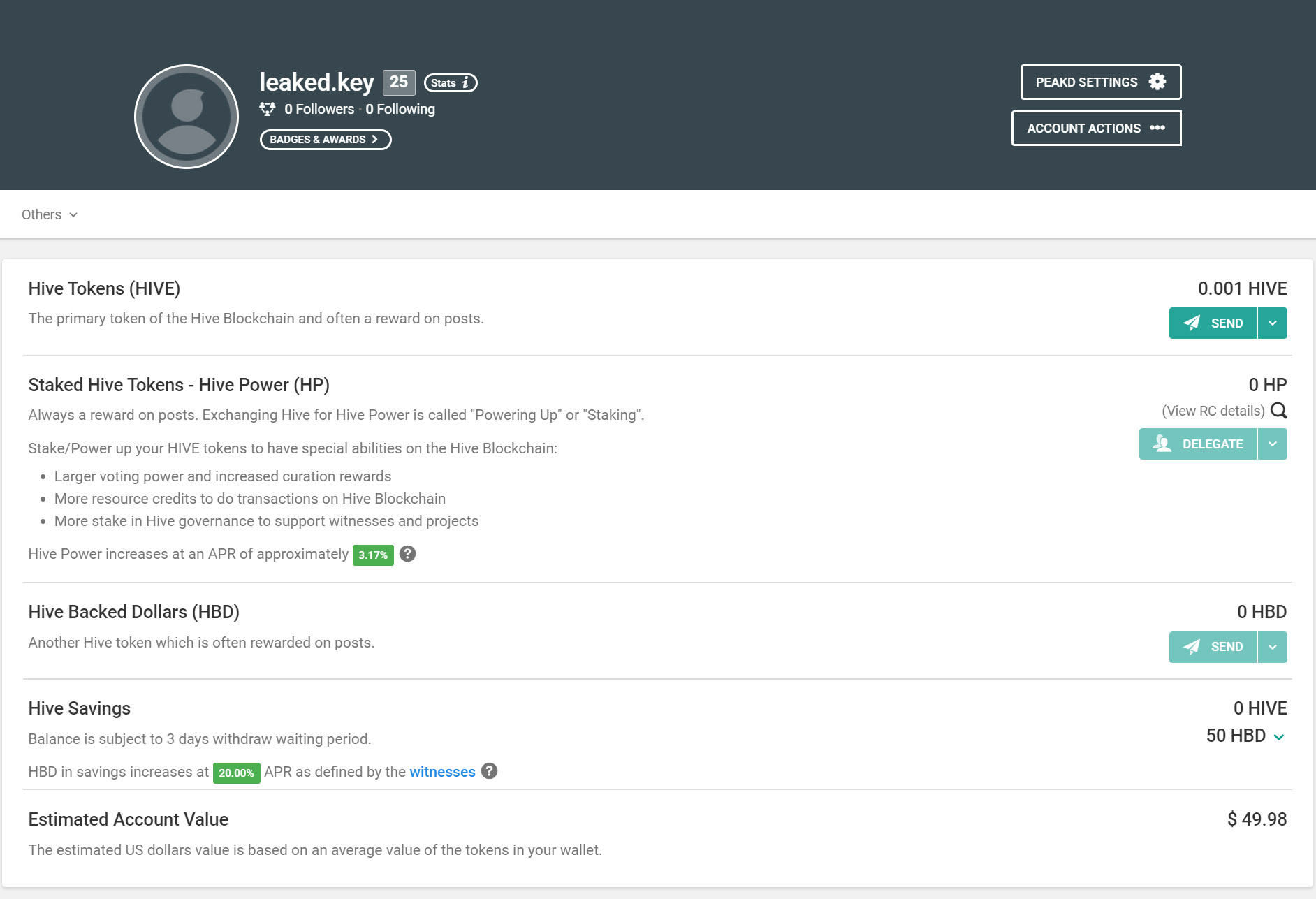
Task: Click the View RC details magnifier icon
Action: click(1279, 411)
